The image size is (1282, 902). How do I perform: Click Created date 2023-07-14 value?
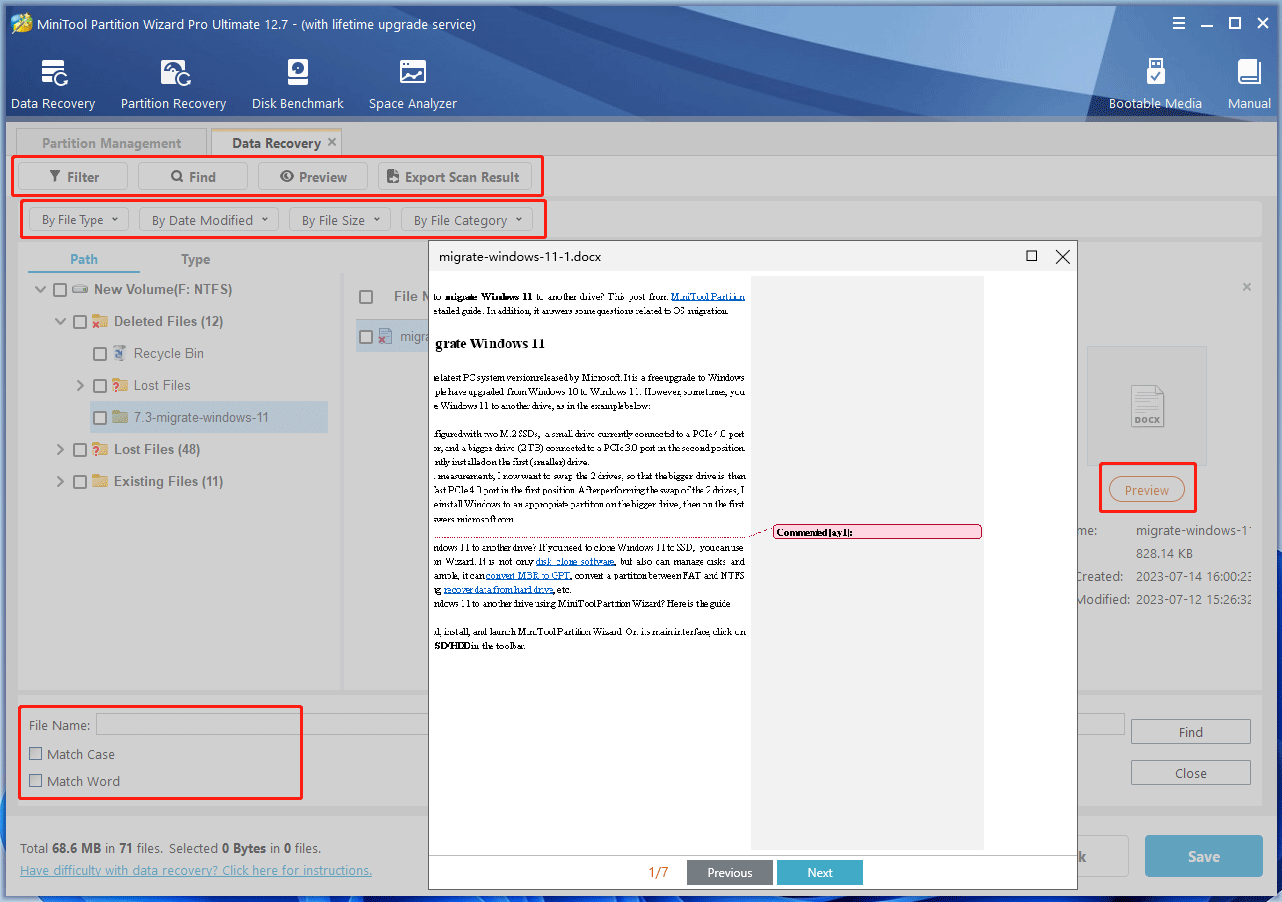tap(1194, 576)
